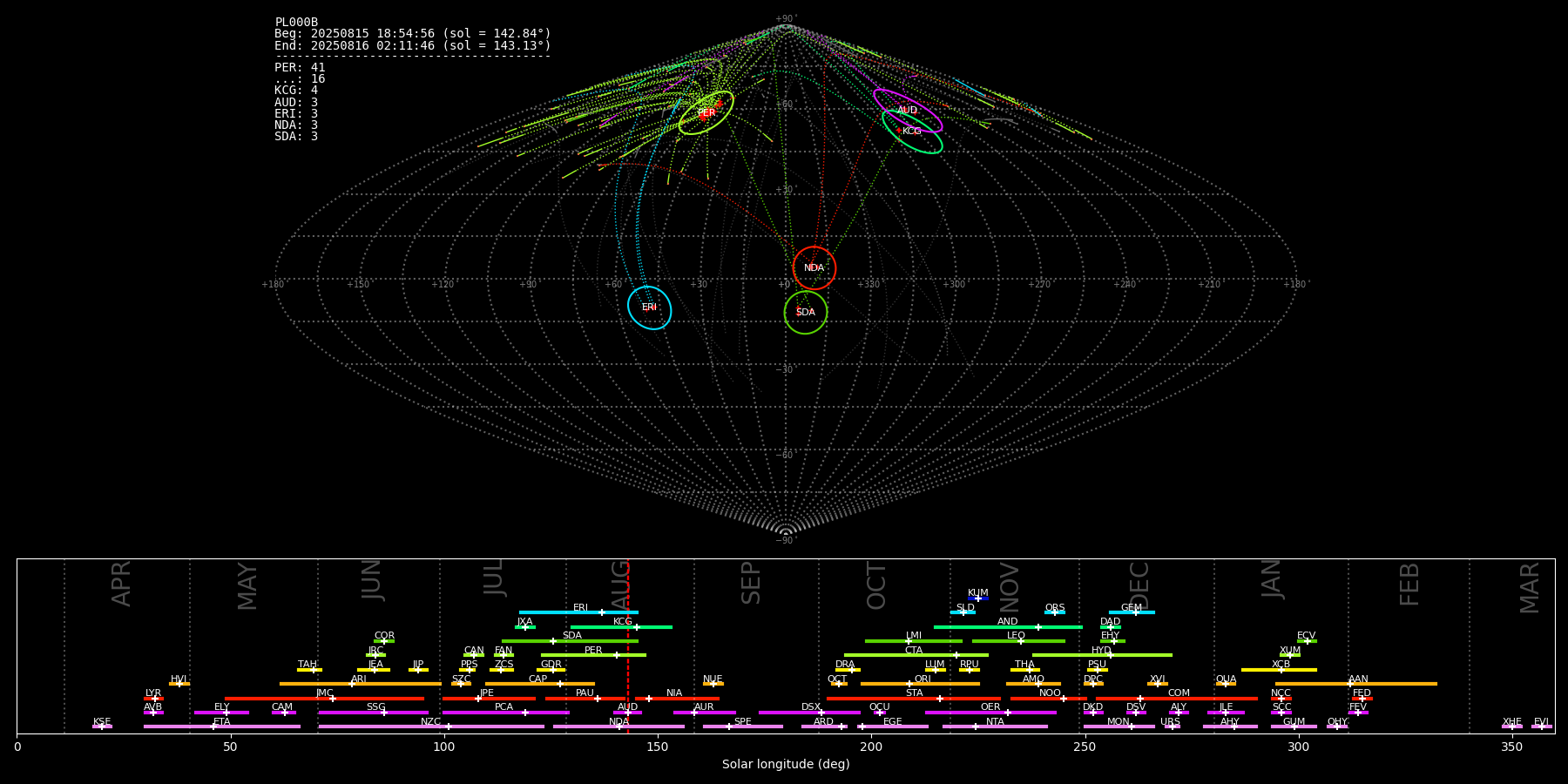Click the '...: 16' sporadic count
This screenshot has width=1568, height=784.
pyautogui.click(x=300, y=79)
